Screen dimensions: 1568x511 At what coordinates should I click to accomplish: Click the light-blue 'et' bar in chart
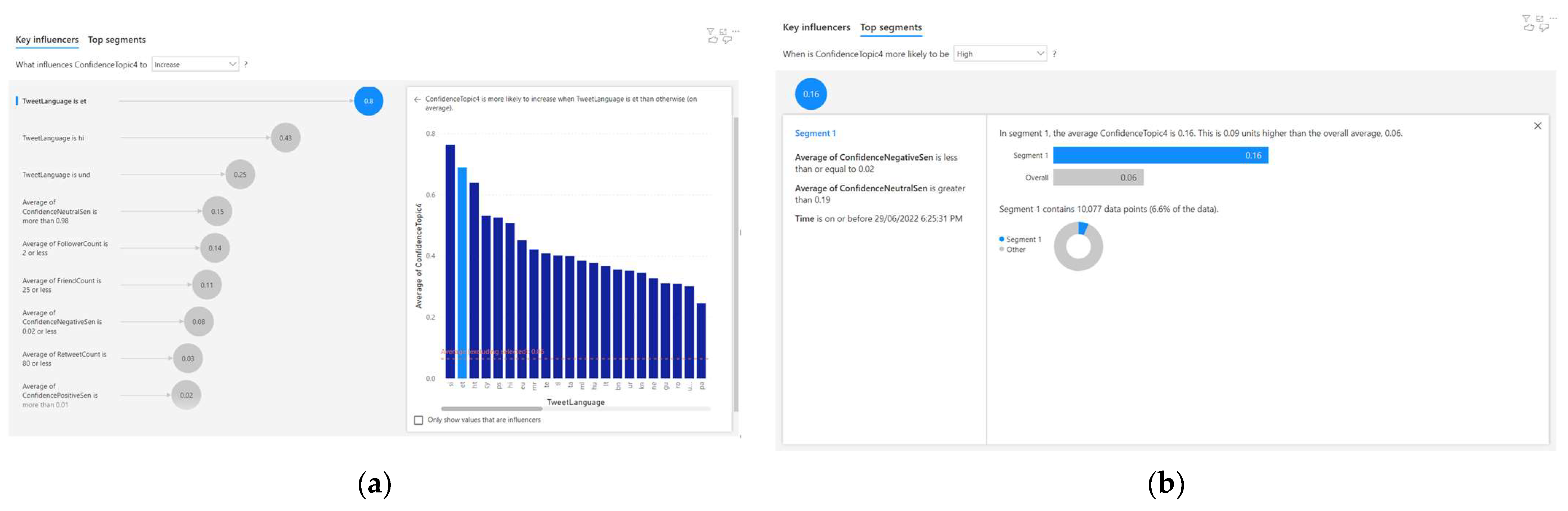tap(462, 274)
